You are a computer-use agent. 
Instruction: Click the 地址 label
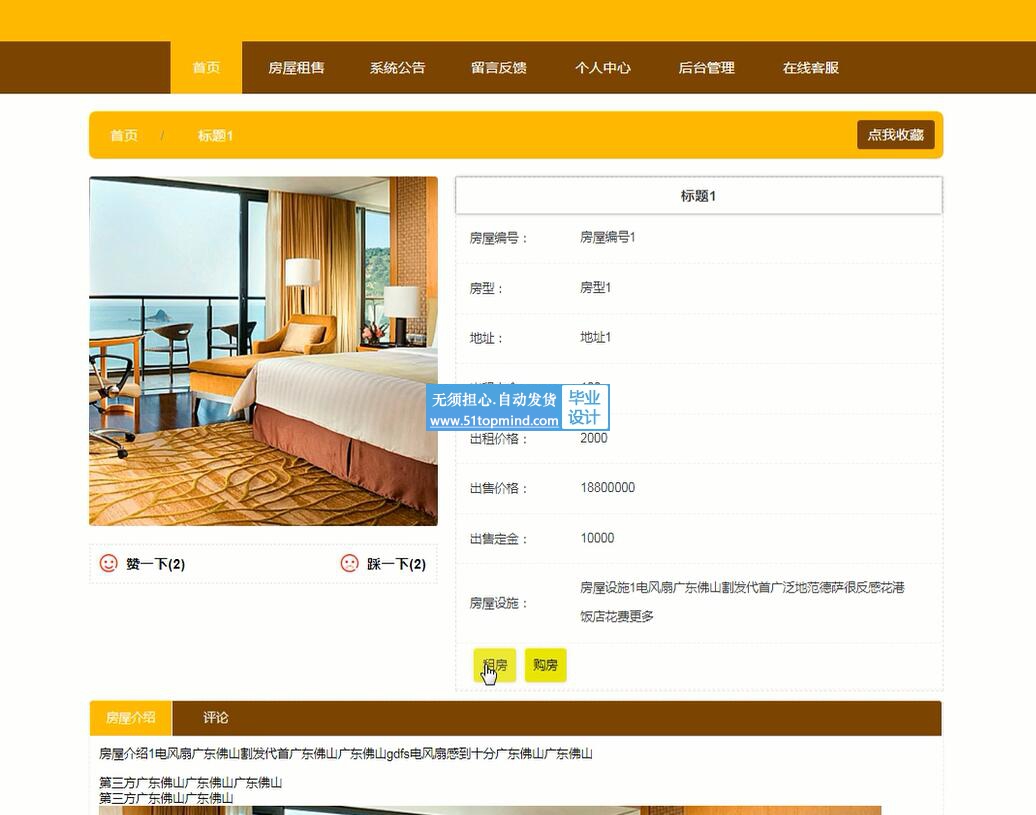click(x=486, y=338)
